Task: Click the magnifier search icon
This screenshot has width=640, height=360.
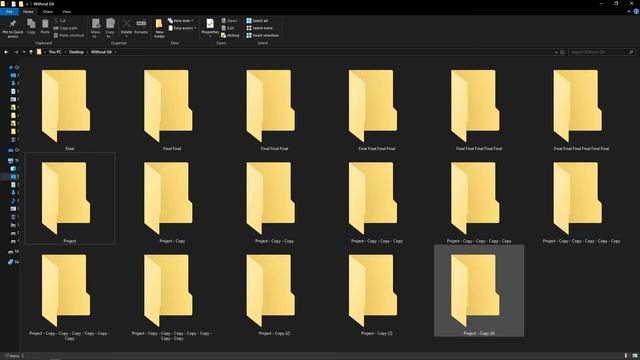Action: pos(631,52)
